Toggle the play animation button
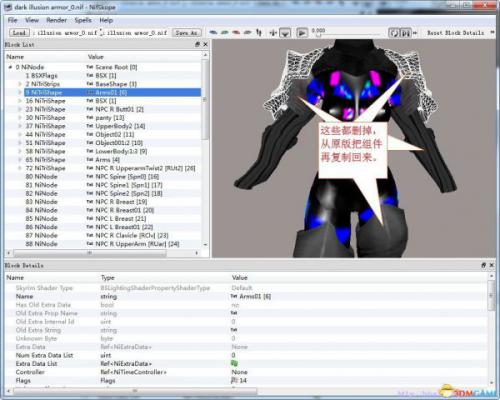 click(x=302, y=33)
